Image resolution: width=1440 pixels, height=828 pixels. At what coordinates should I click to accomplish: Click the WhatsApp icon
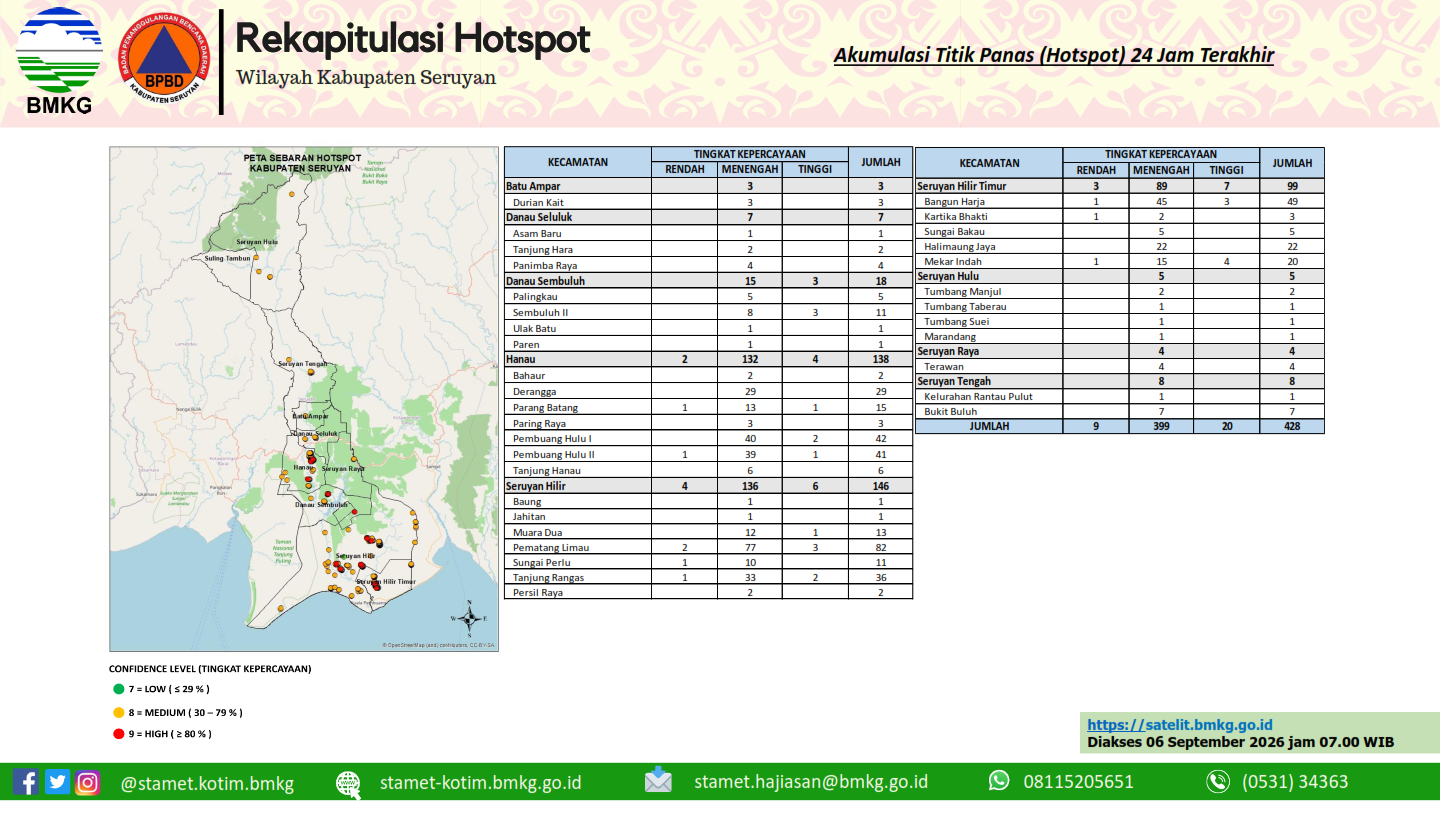[x=999, y=781]
